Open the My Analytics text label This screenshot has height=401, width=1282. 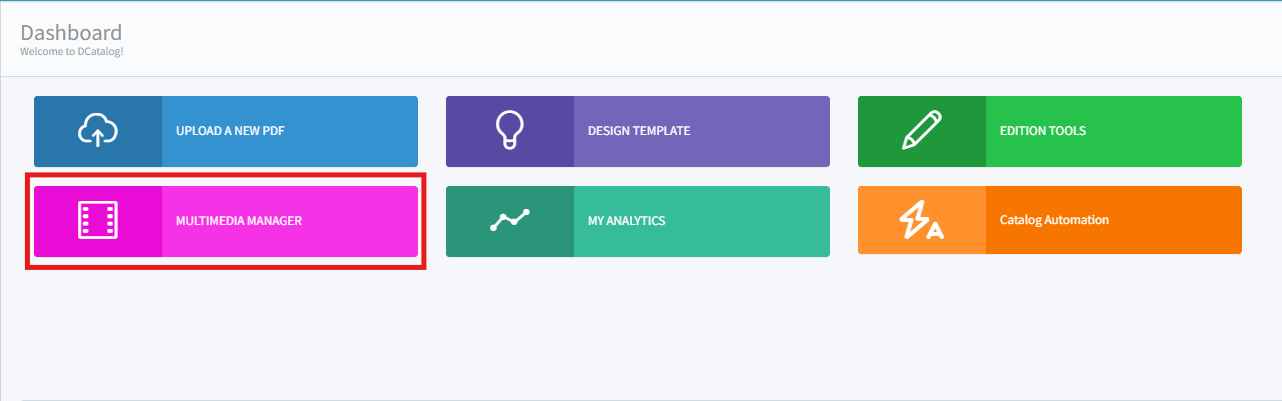(x=627, y=221)
